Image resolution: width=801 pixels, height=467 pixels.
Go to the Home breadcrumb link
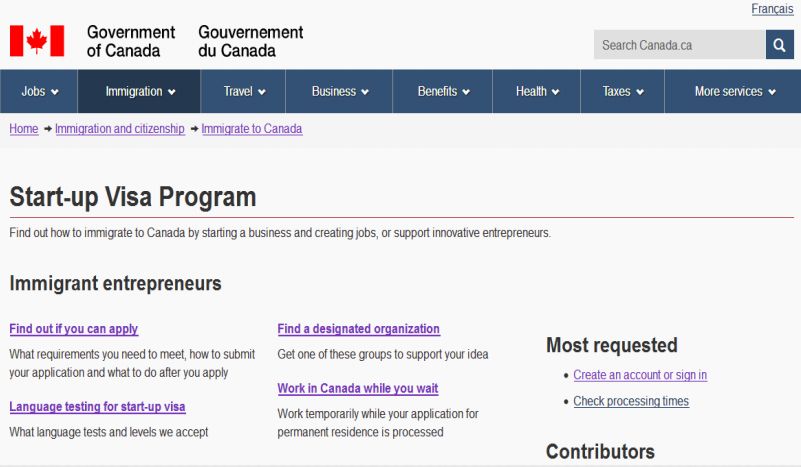click(x=24, y=129)
